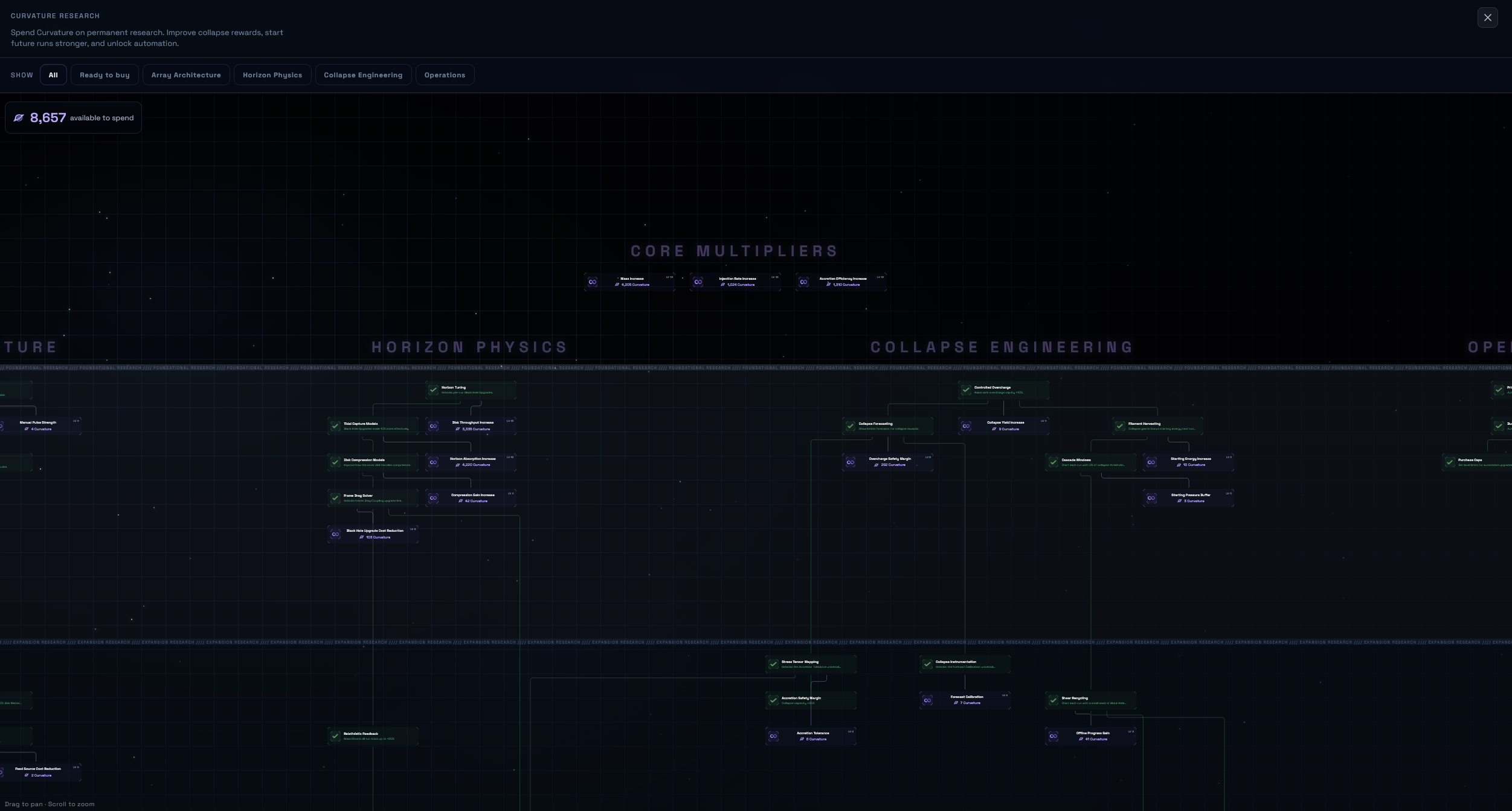Purchase Black Hole Upgrade Cost Reduction
This screenshot has width=1512, height=811.
tap(373, 534)
